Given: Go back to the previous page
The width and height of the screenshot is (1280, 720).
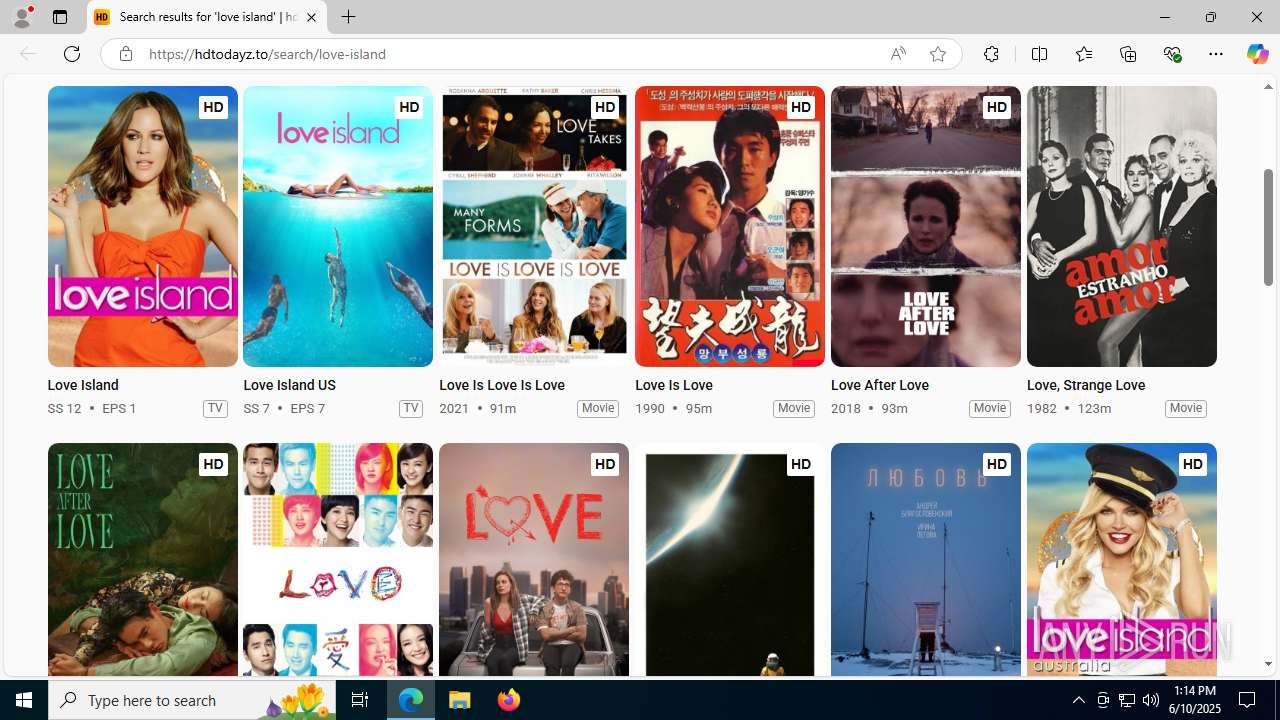Looking at the screenshot, I should pyautogui.click(x=28, y=54).
